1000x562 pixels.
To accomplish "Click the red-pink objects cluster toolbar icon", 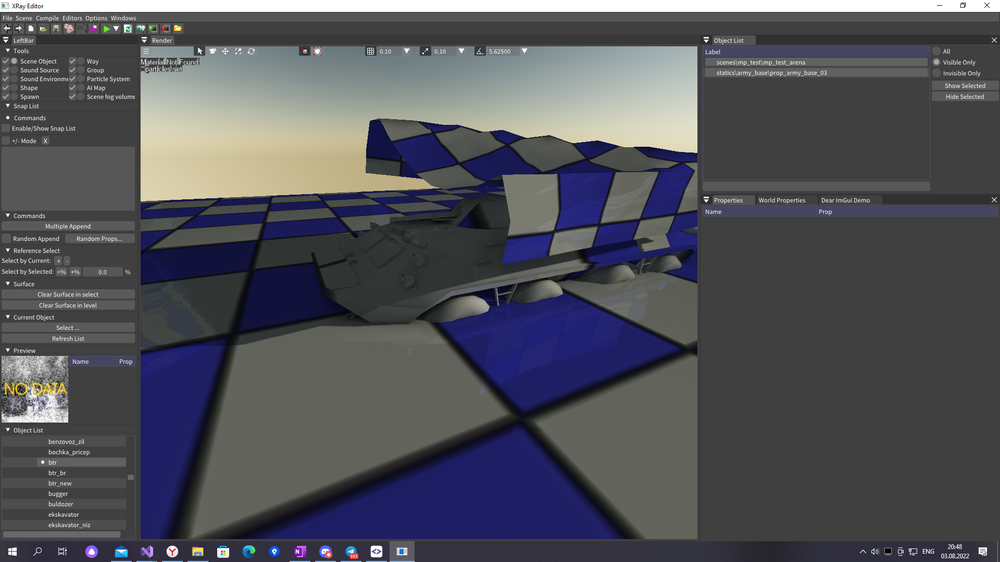I will [x=69, y=29].
